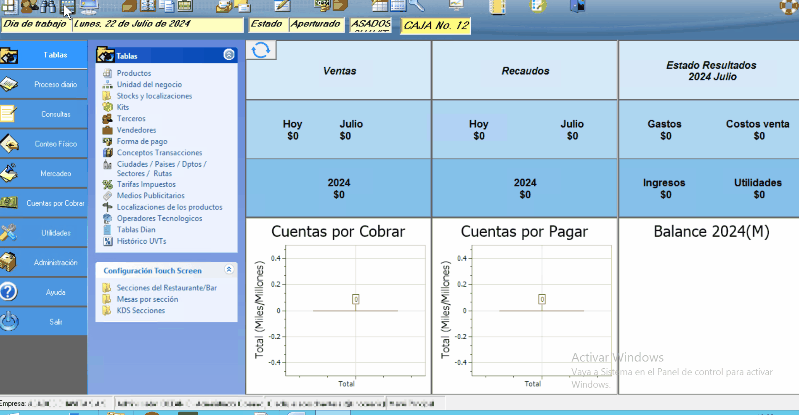Image resolution: width=799 pixels, height=415 pixels.
Task: Select the Conteo Físico sidebar icon
Action: [x=9, y=144]
